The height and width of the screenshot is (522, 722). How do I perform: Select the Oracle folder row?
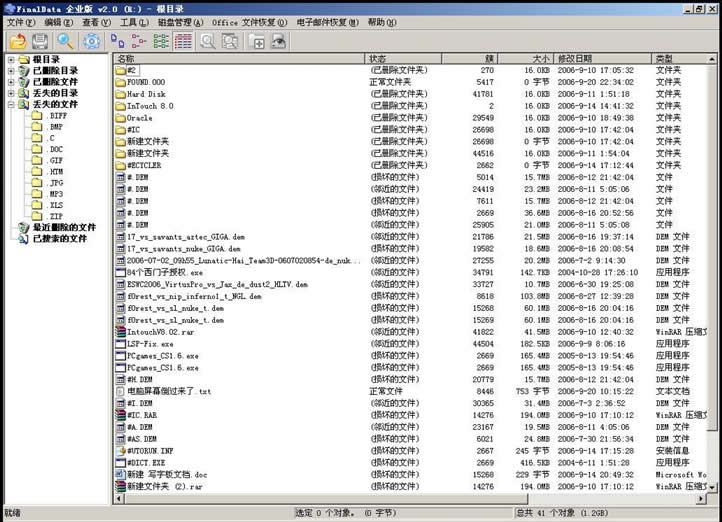pos(410,118)
